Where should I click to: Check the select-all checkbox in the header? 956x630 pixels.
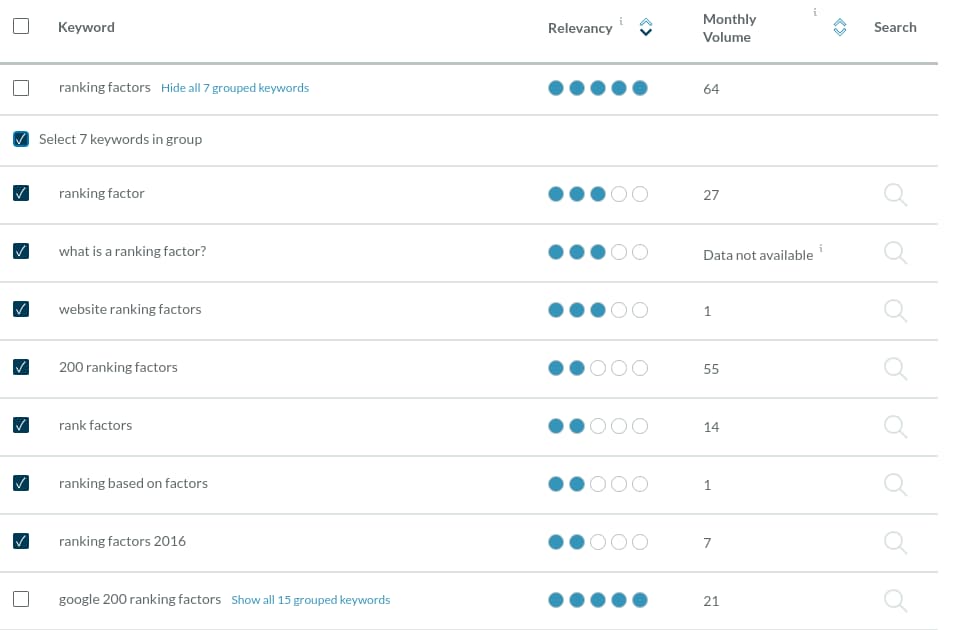click(21, 26)
